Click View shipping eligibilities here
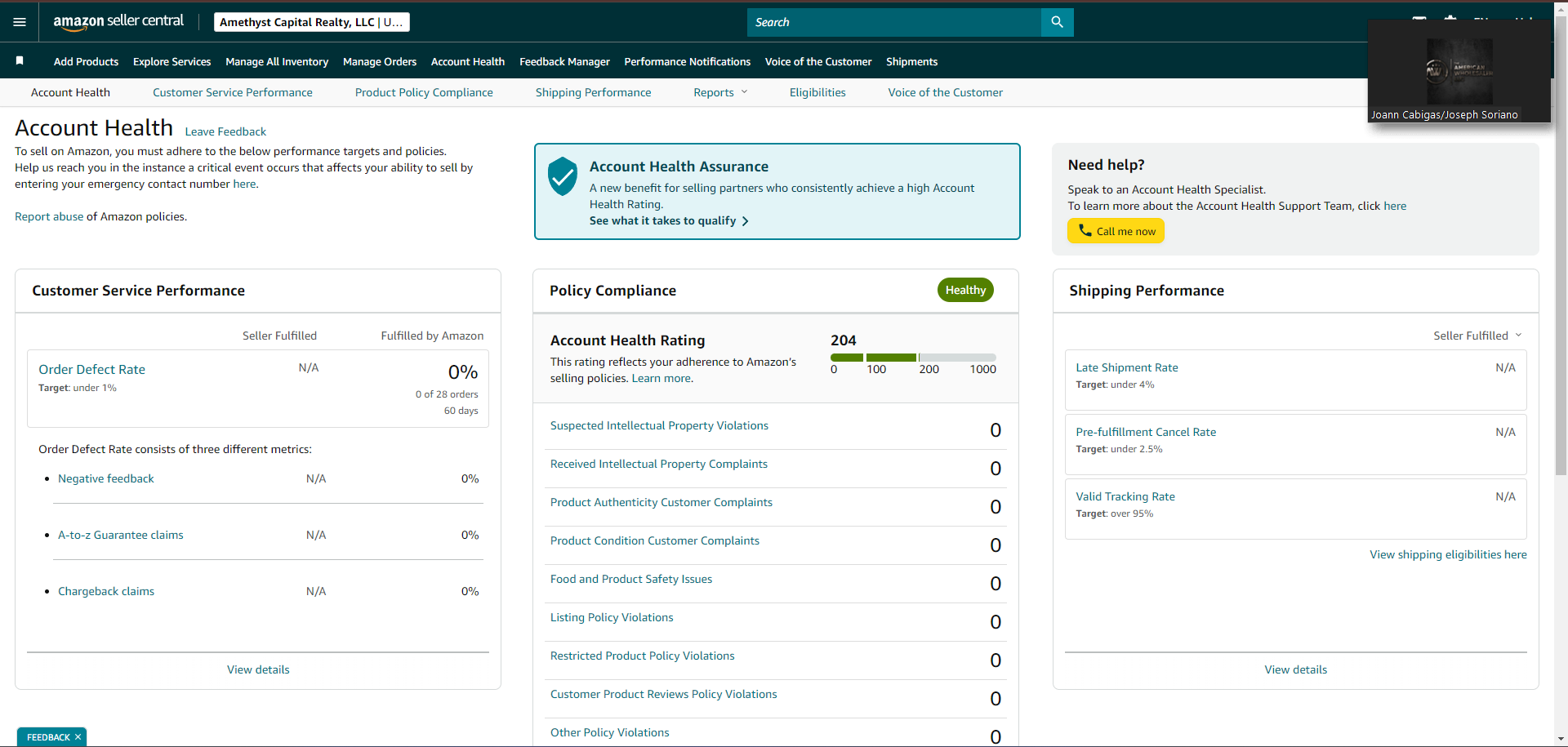This screenshot has height=747, width=1568. point(1448,554)
